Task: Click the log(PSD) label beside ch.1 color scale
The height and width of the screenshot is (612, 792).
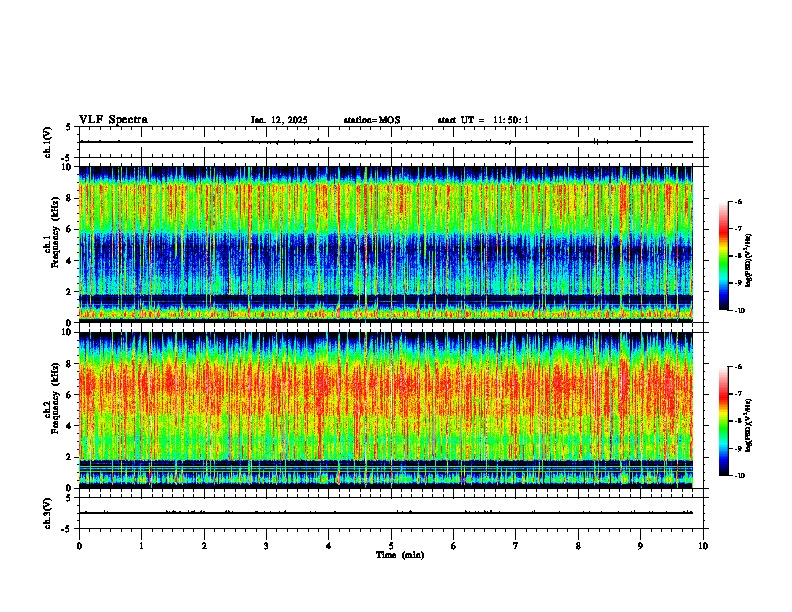Action: coord(749,261)
